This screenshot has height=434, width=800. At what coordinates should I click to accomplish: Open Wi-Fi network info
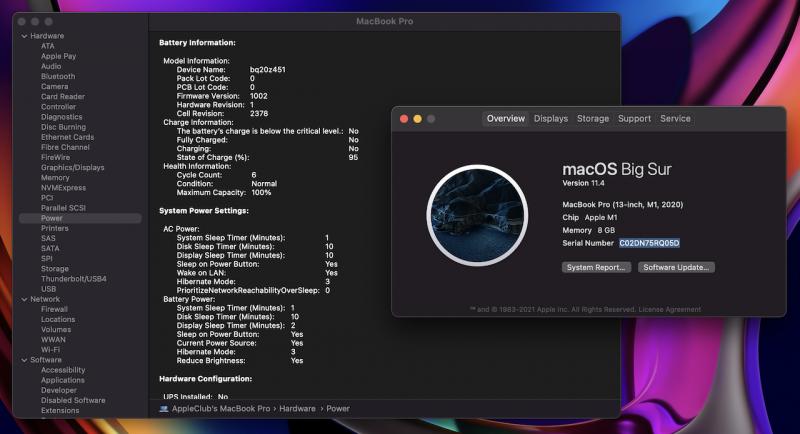(50, 350)
